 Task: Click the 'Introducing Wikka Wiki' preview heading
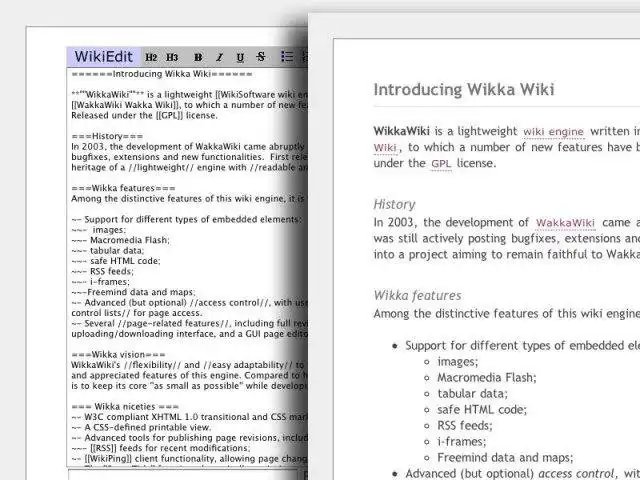tap(464, 89)
